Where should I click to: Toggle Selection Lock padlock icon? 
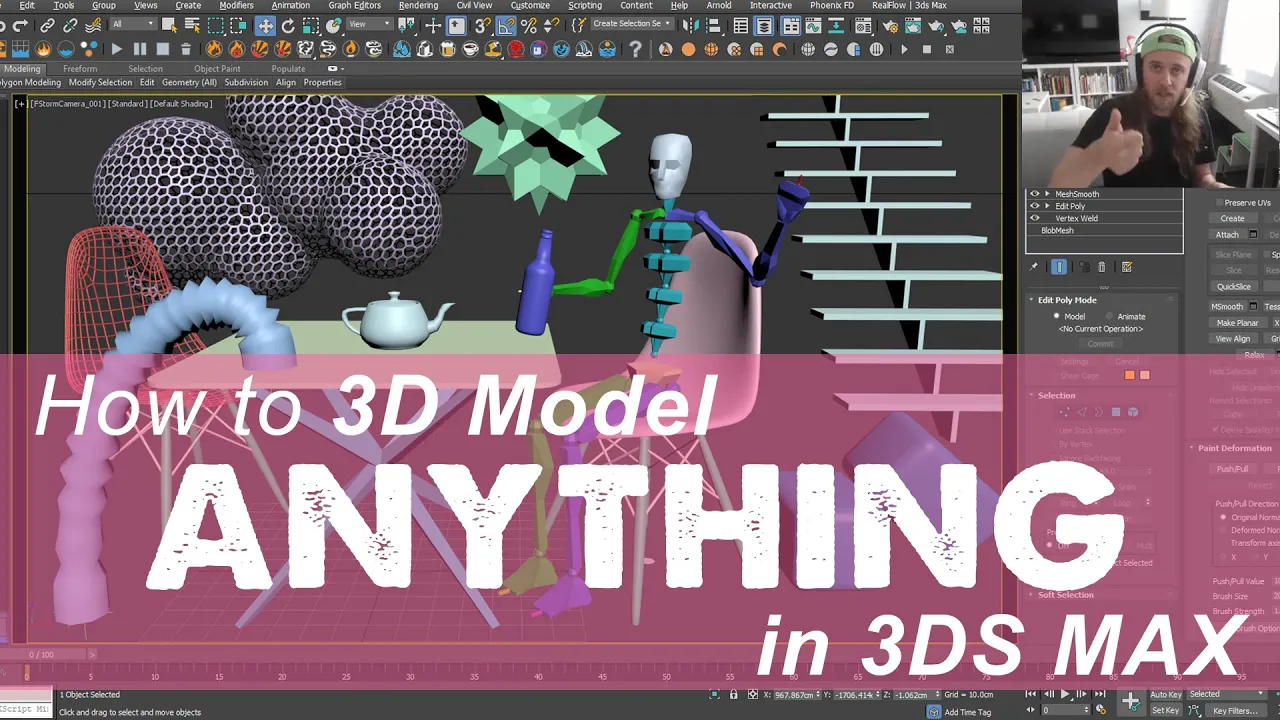pos(733,694)
